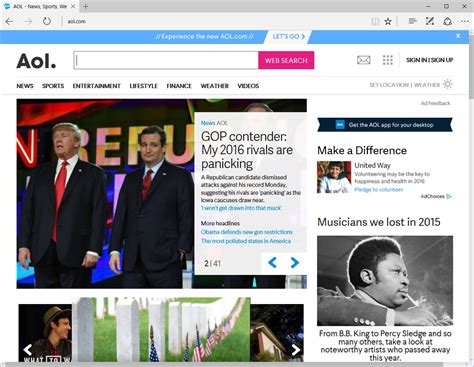Open a new tab with plus button
The height and width of the screenshot is (367, 474).
tap(86, 6)
